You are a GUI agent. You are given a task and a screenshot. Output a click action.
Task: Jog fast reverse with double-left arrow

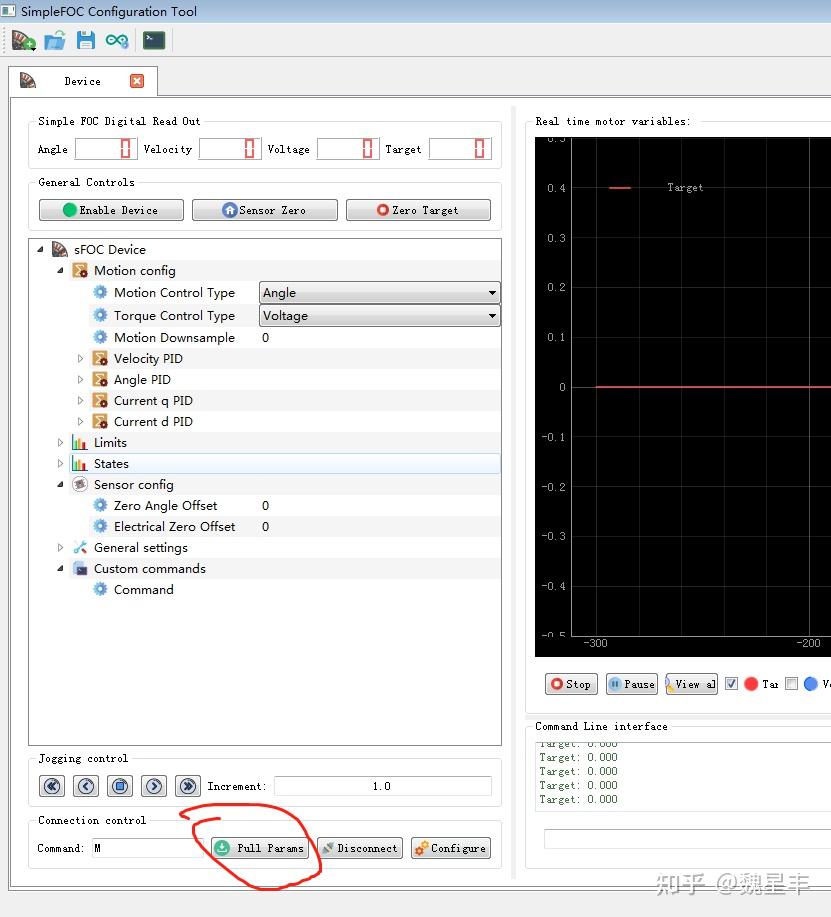pos(53,786)
